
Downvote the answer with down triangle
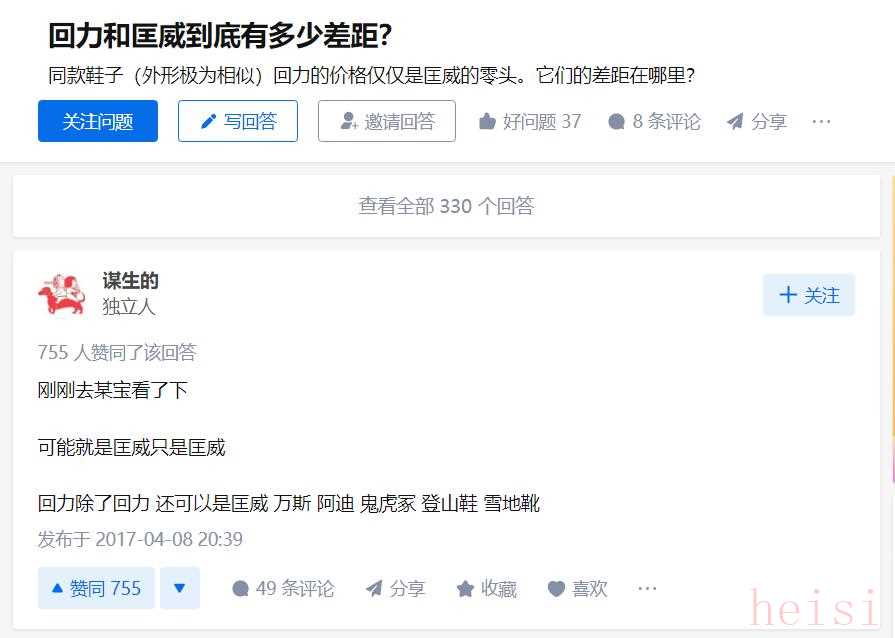click(180, 588)
